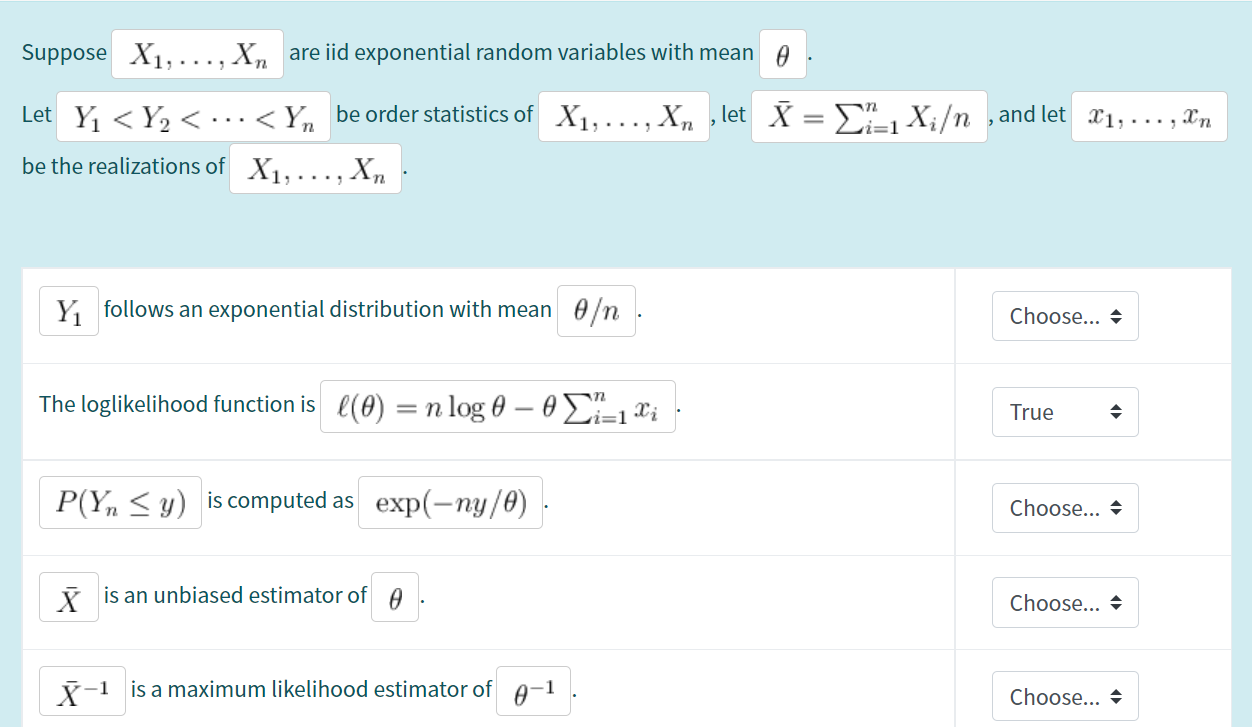This screenshot has height=727, width=1252.
Task: Click the P(Yn ≤ y) formula box
Action: tap(120, 501)
